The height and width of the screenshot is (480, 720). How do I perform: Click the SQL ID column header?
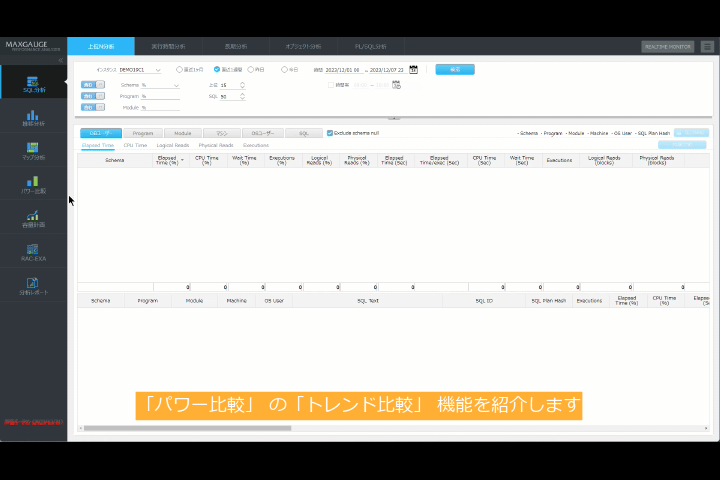(484, 301)
